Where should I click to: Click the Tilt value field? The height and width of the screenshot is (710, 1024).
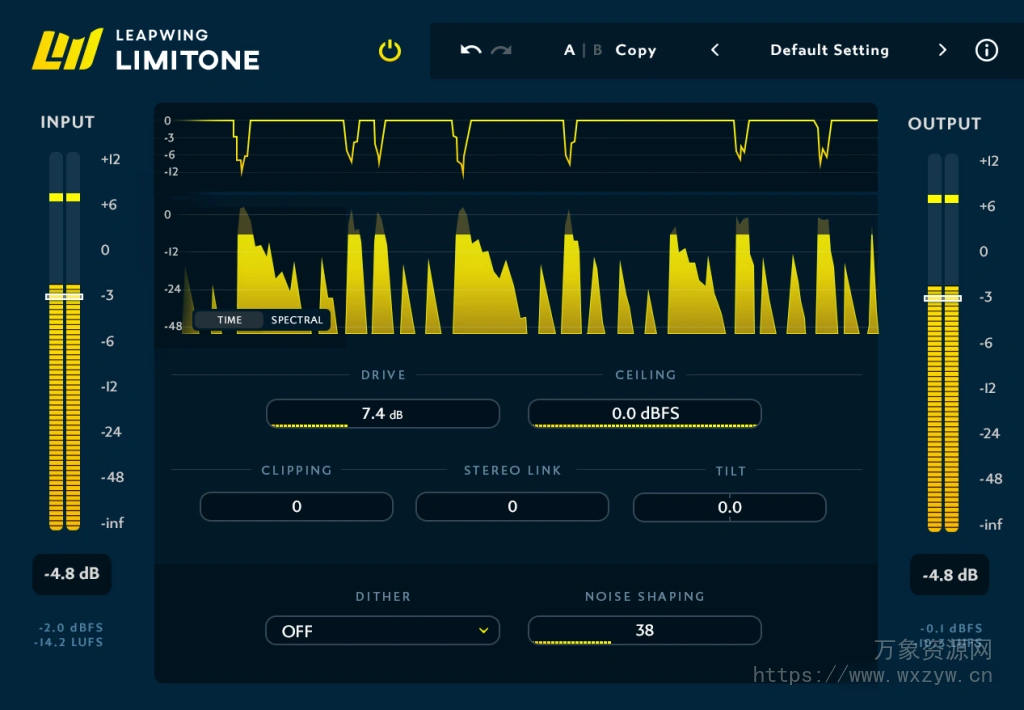[729, 507]
